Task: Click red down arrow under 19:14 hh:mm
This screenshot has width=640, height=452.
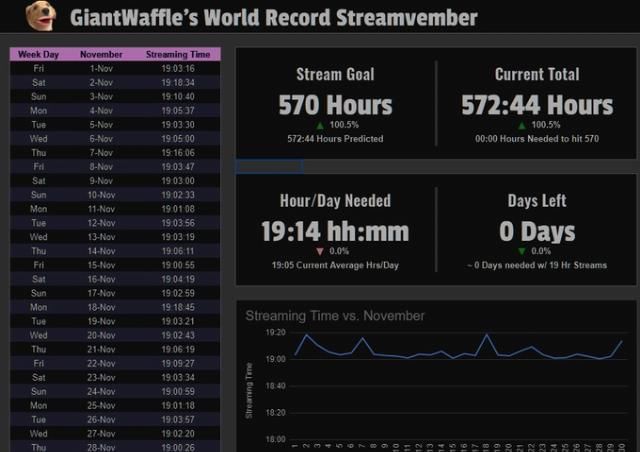Action: [x=319, y=251]
